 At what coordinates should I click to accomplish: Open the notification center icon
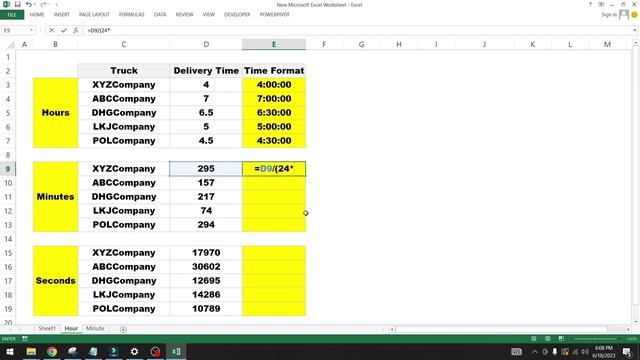tap(627, 351)
